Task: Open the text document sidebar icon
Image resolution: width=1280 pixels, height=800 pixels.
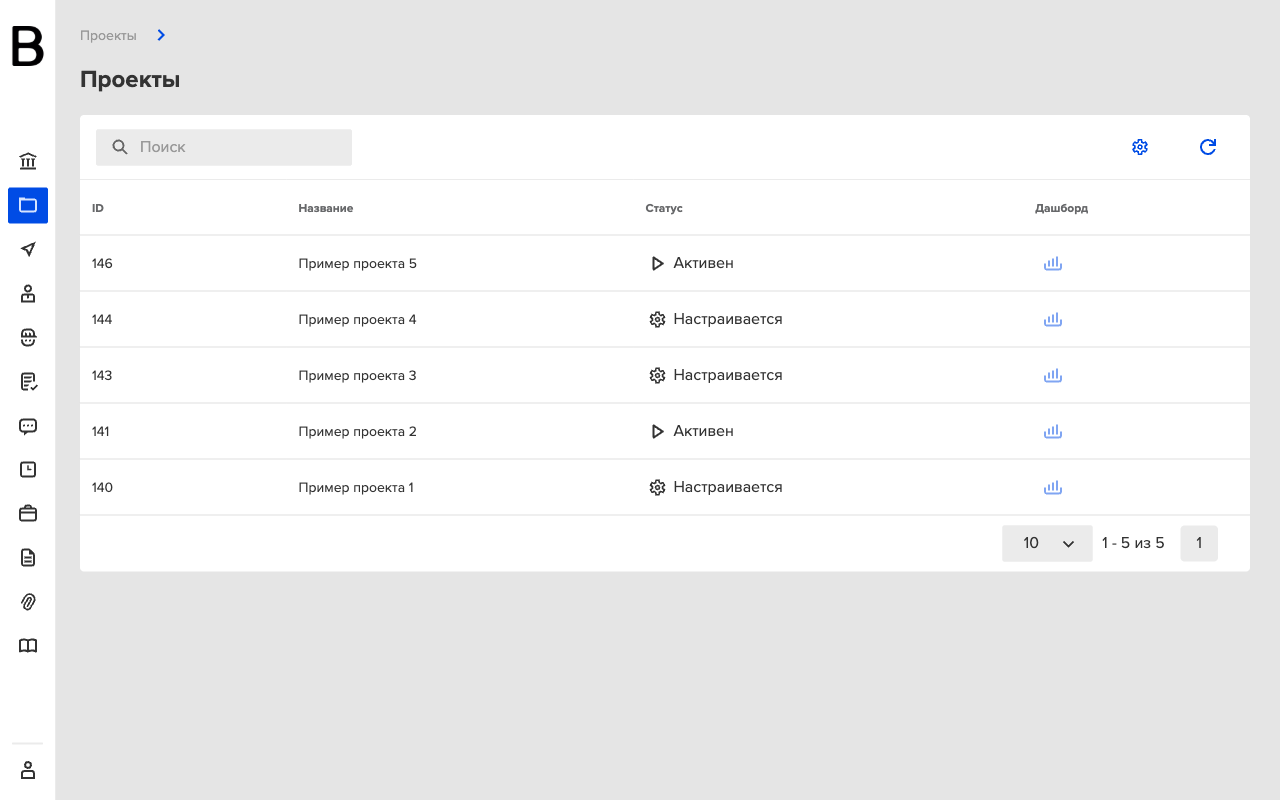Action: [x=28, y=557]
